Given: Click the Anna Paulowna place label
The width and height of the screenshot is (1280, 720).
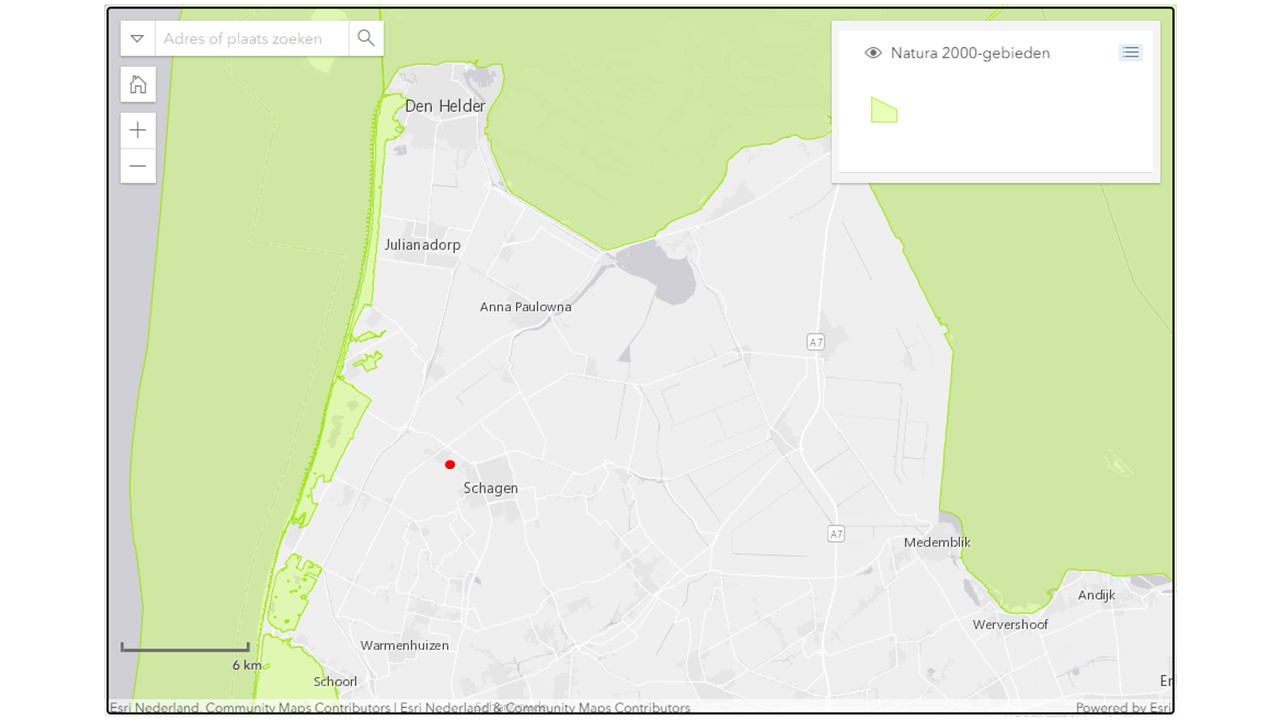Looking at the screenshot, I should tap(525, 307).
